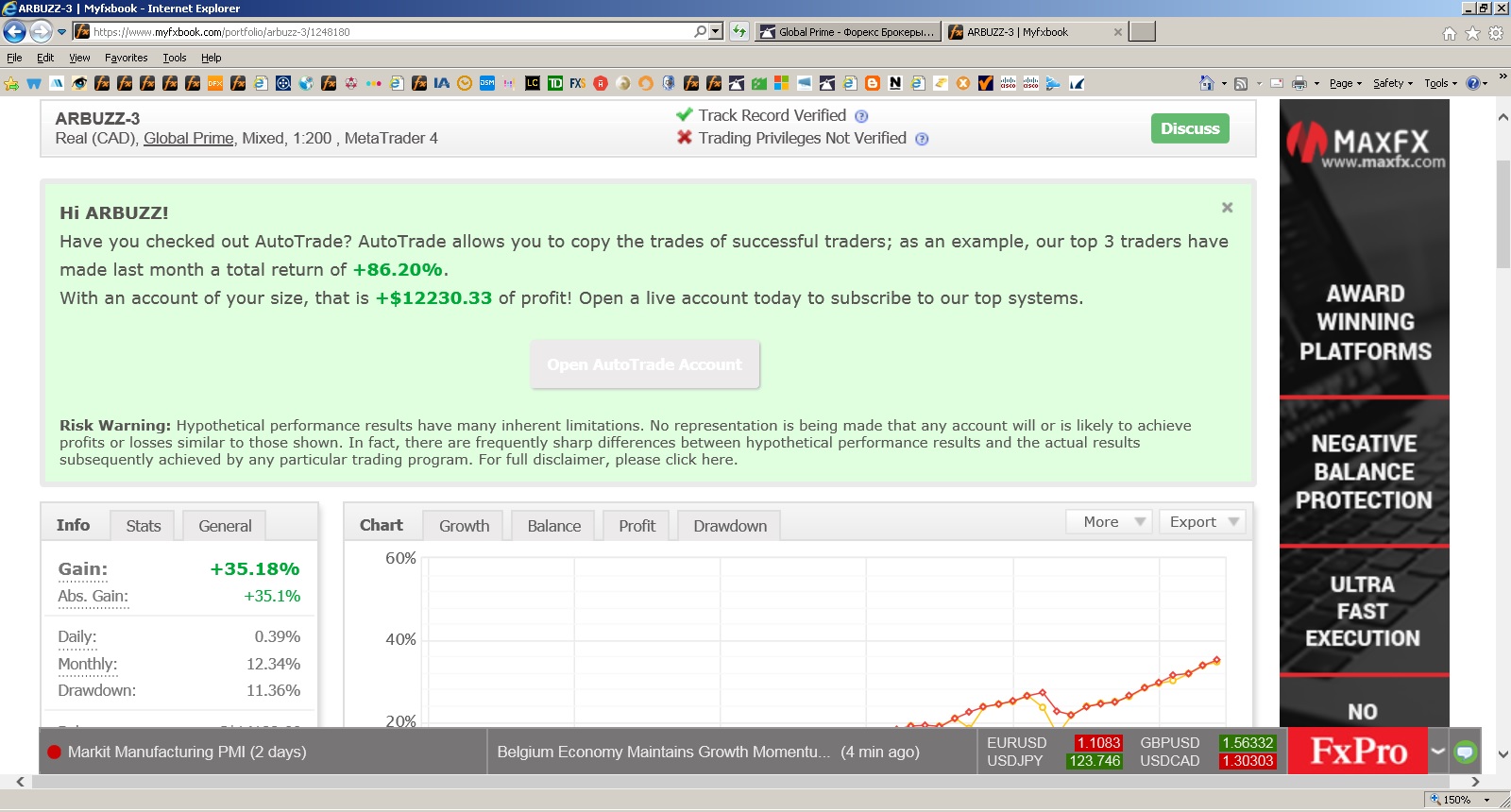This screenshot has height=812, width=1511.
Task: Open the IE Home icon at top right
Action: click(1450, 33)
